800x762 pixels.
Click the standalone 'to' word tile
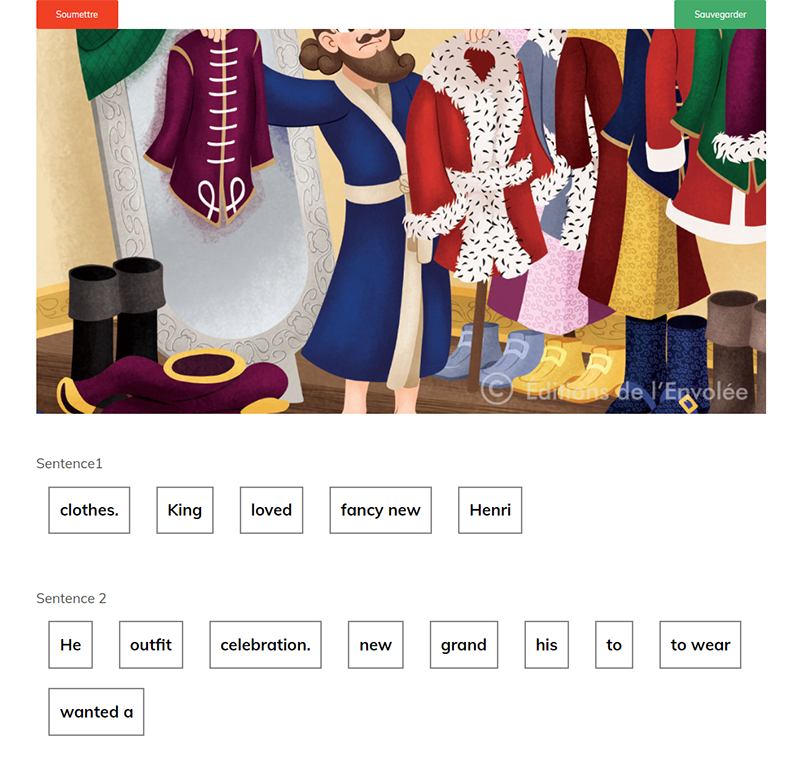click(614, 645)
